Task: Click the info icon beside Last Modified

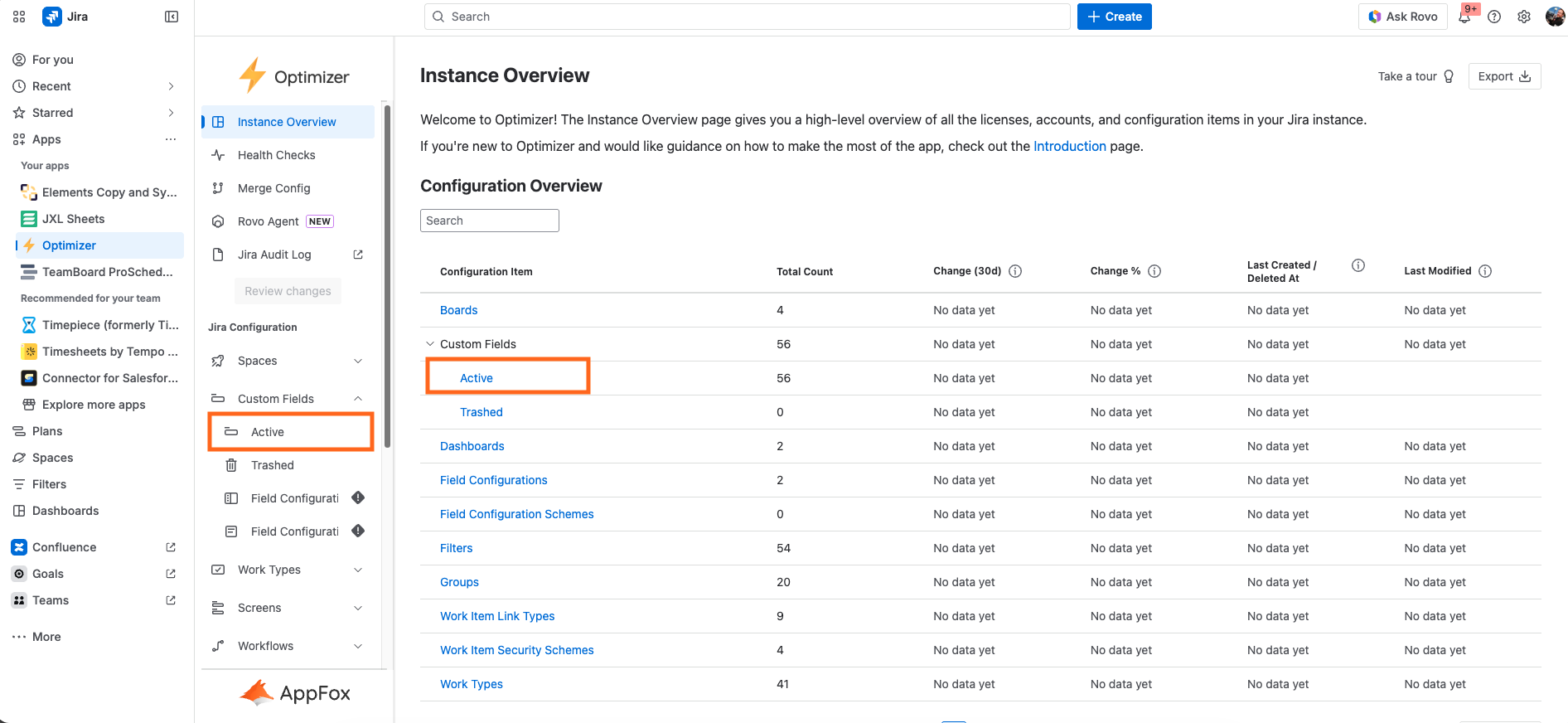Action: 1485,271
